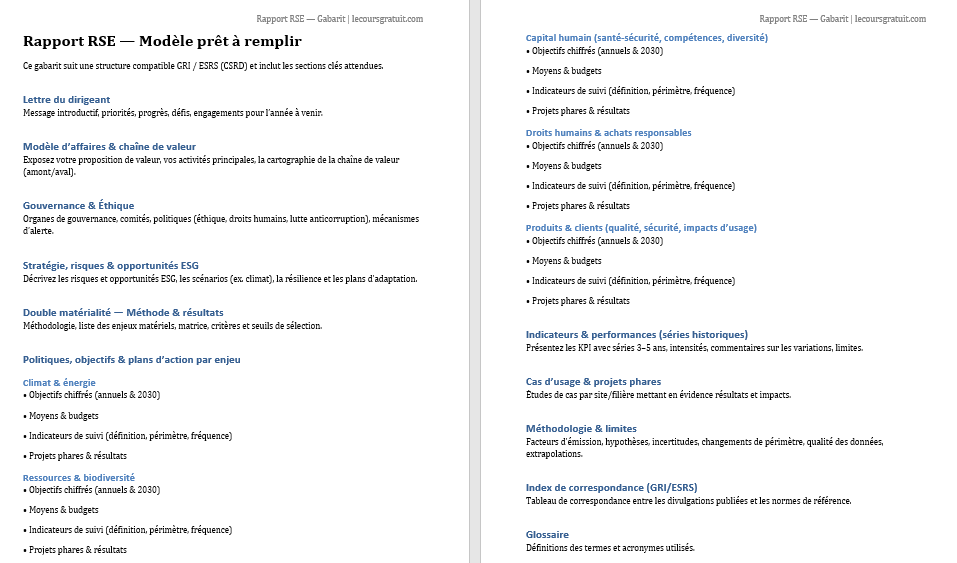Select the "Modèle d'affaires & chaîne de valeur" heading
The image size is (957, 563).
point(109,146)
